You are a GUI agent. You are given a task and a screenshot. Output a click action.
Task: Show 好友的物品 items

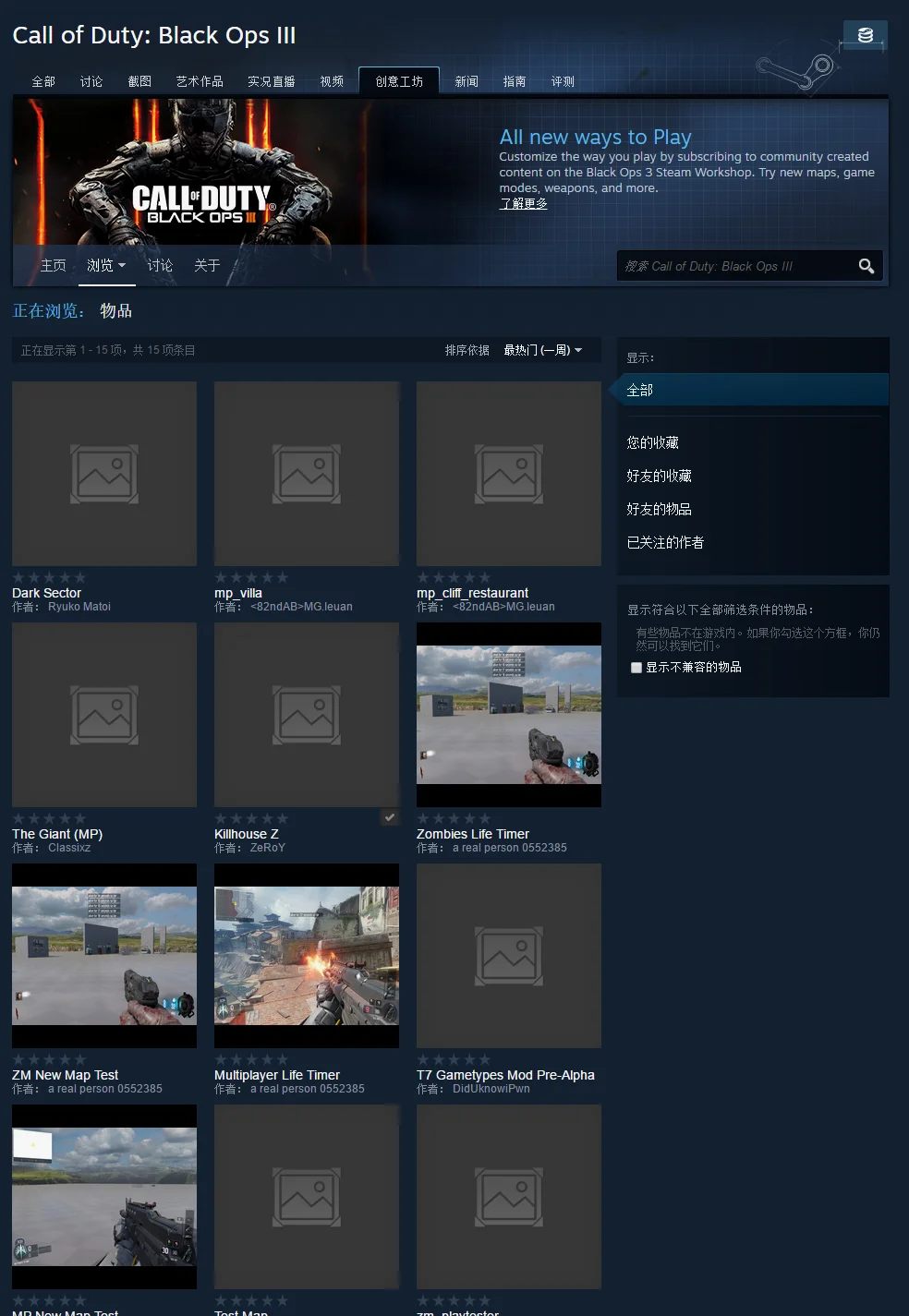coord(659,509)
